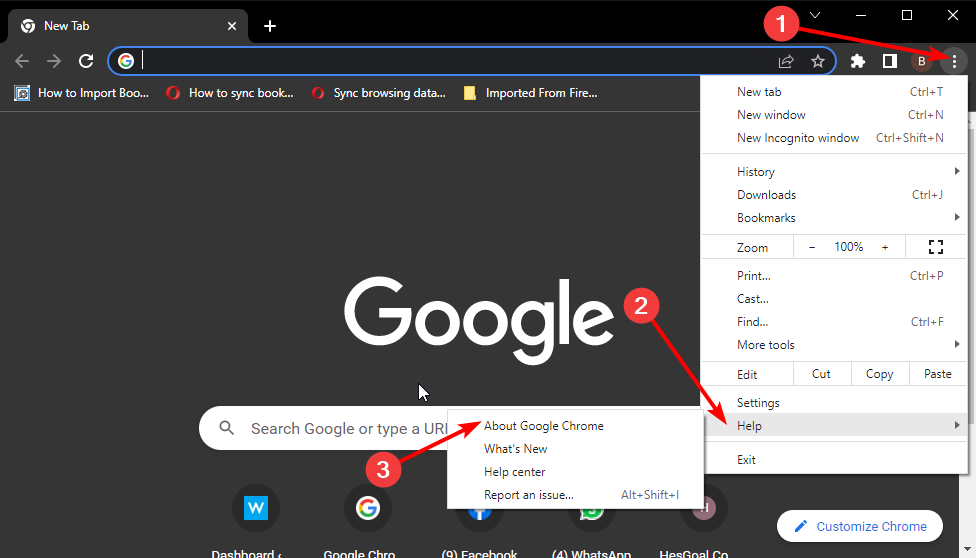Open 'Sync browsing data...' bookmark

click(379, 93)
